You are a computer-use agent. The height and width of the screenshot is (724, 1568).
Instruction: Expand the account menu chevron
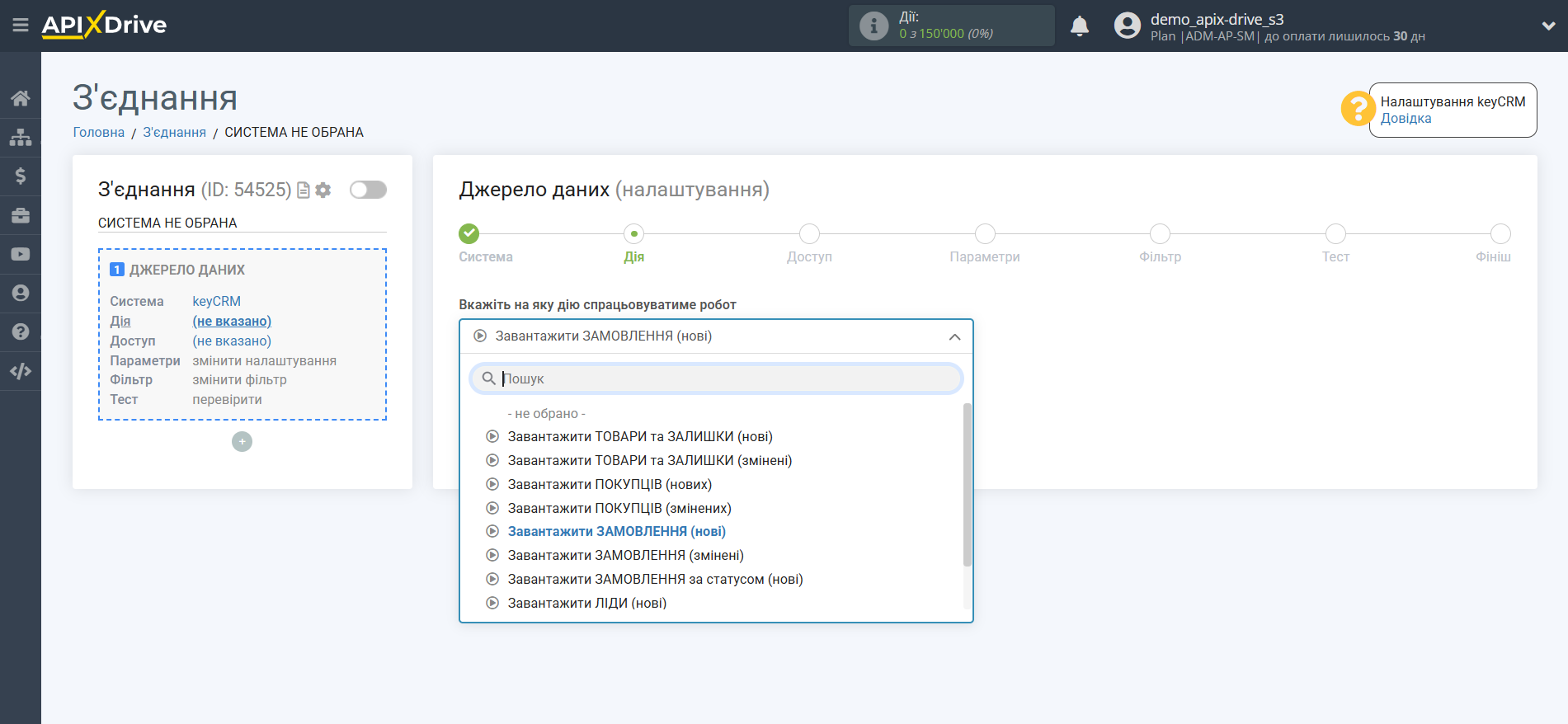click(x=1548, y=26)
